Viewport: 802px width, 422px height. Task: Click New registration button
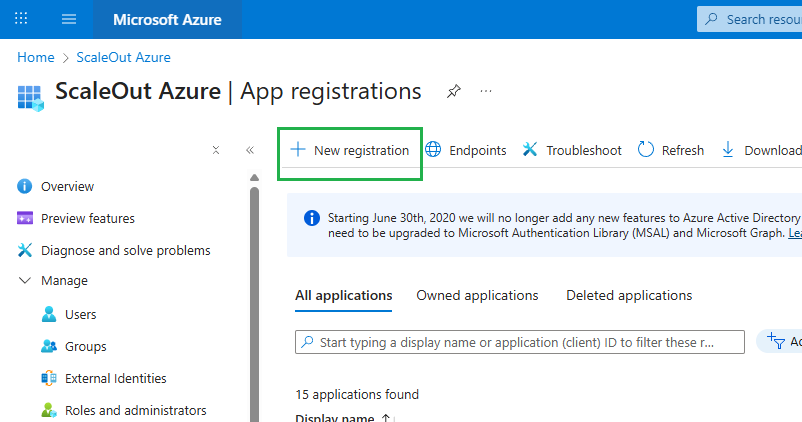350,150
